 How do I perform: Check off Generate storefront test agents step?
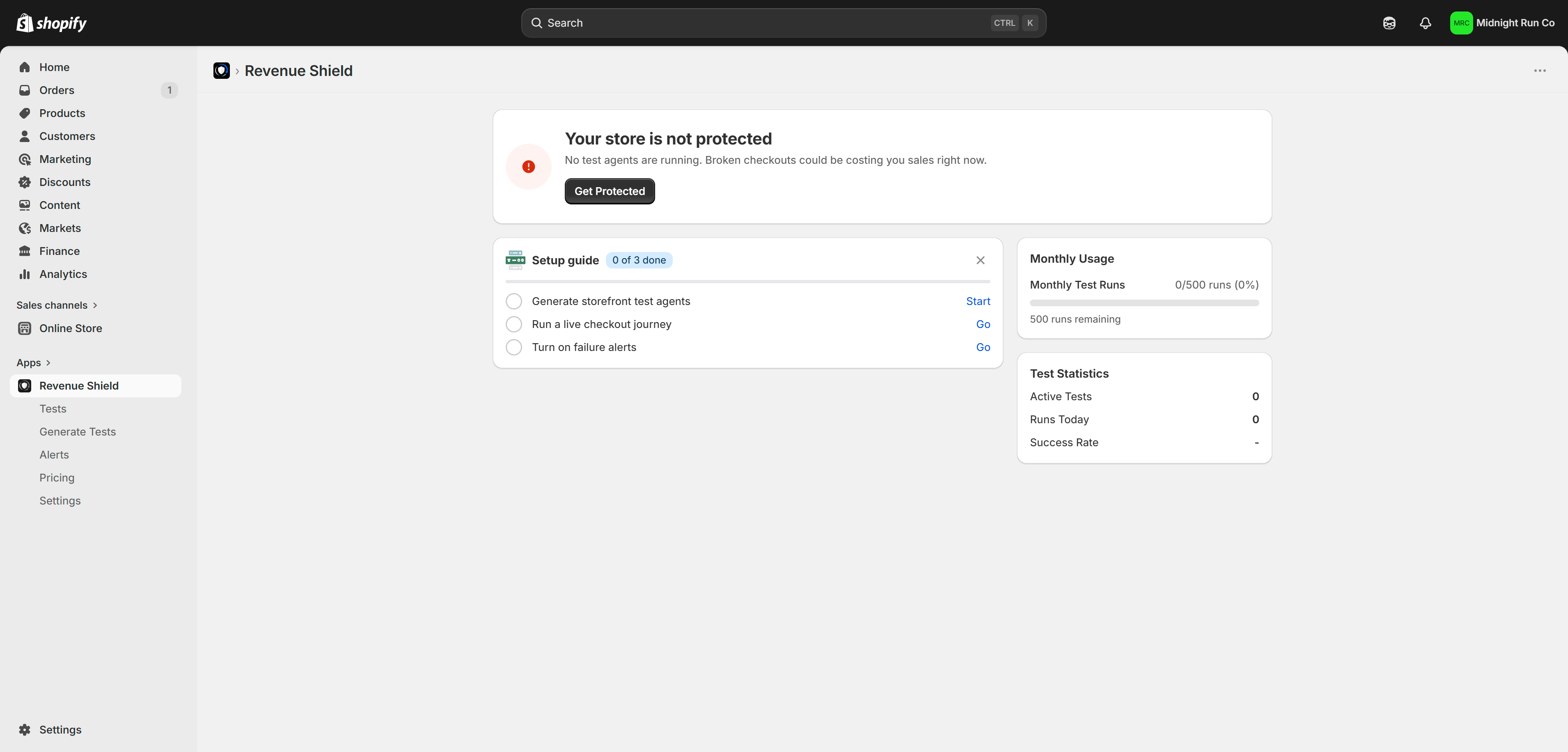[514, 301]
